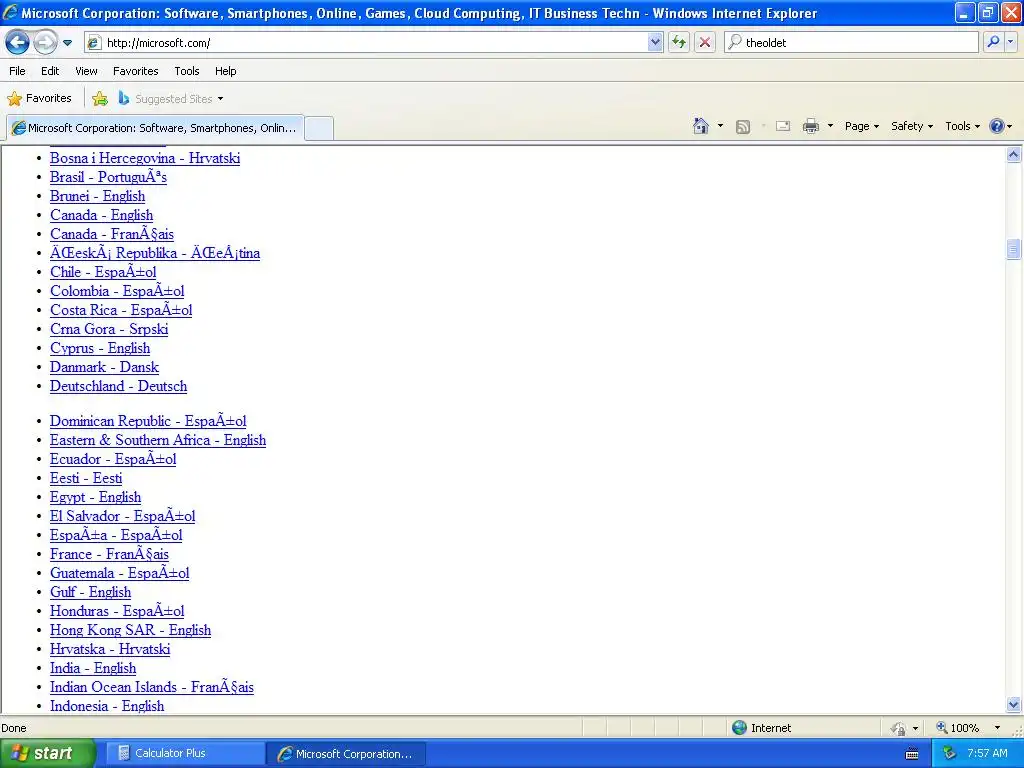Click Microsoft Corporation taskbar item
The height and width of the screenshot is (768, 1024).
coord(346,754)
